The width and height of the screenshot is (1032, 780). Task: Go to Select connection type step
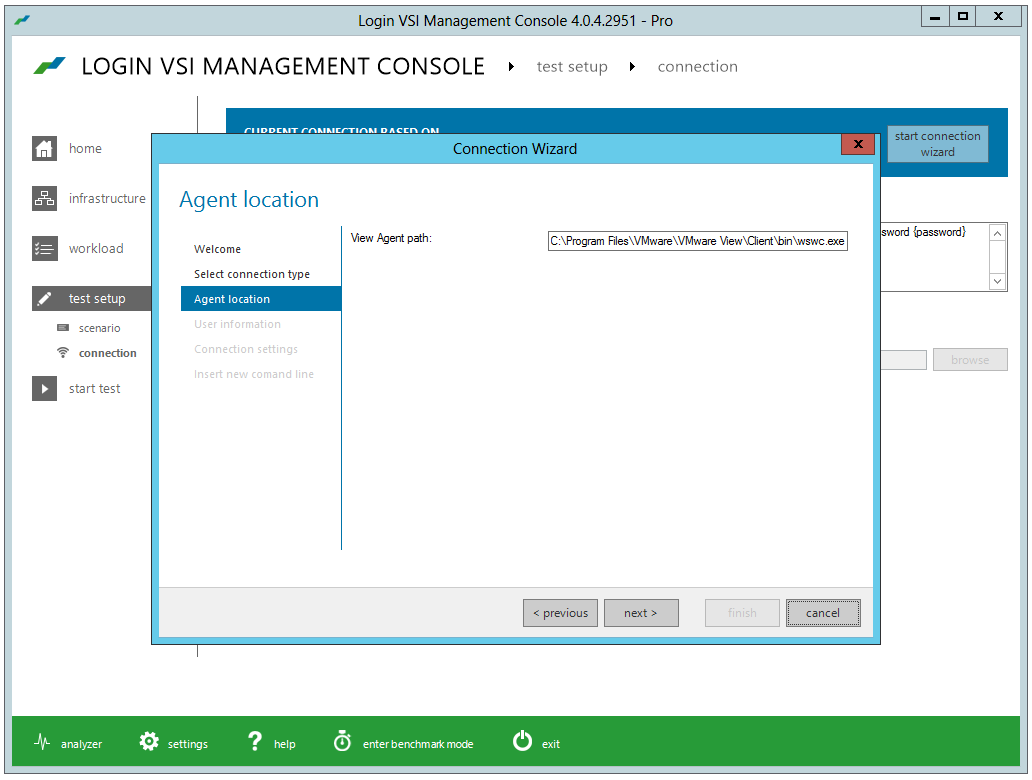tap(251, 274)
